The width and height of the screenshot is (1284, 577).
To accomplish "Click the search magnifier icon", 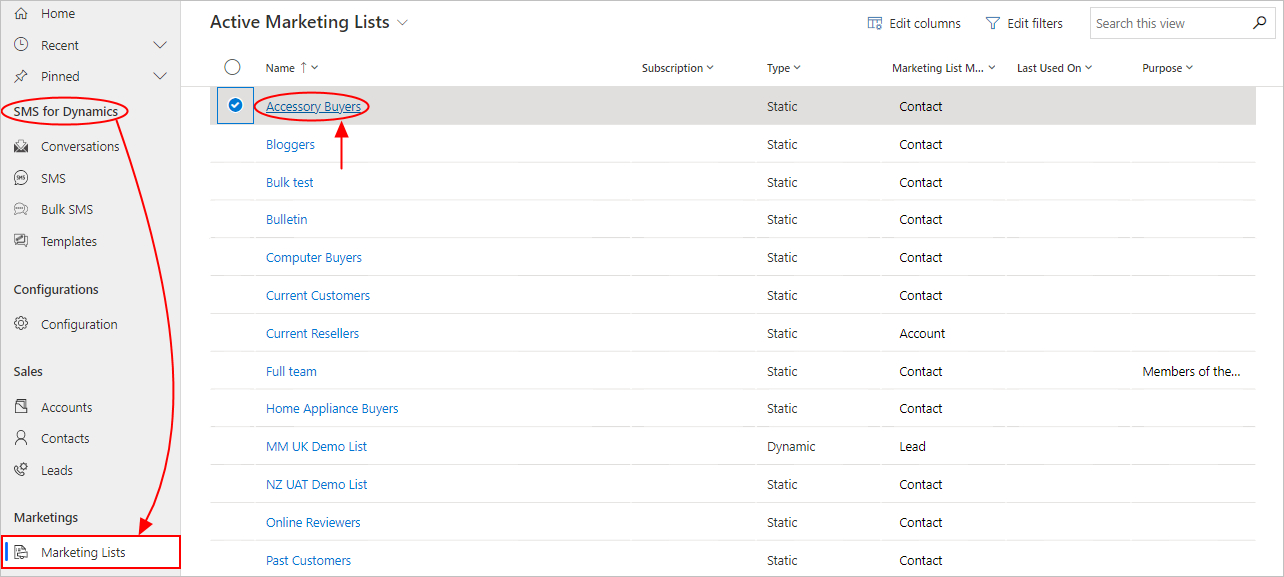I will pos(1260,23).
